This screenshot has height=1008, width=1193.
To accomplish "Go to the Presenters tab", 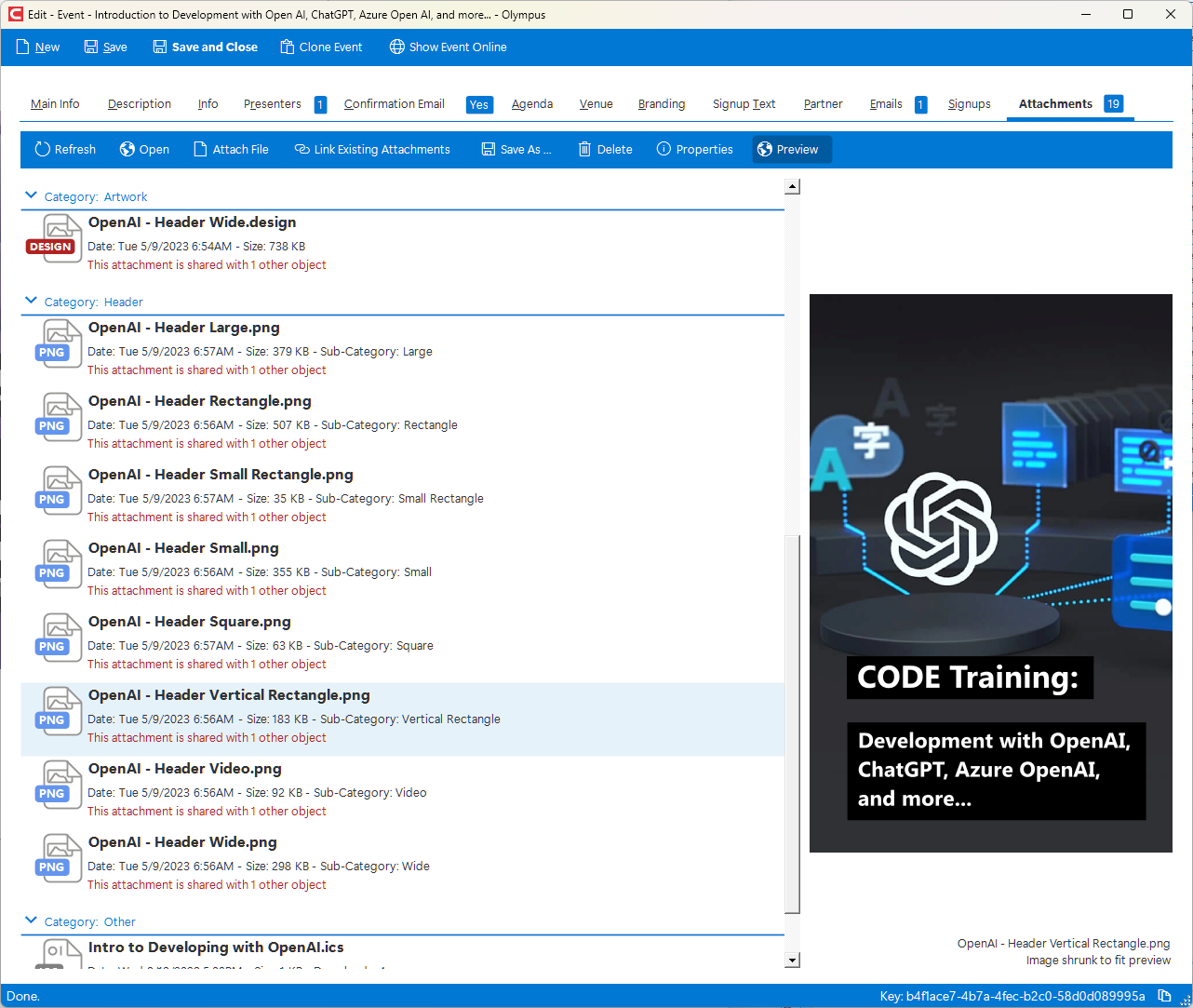I will (x=273, y=104).
